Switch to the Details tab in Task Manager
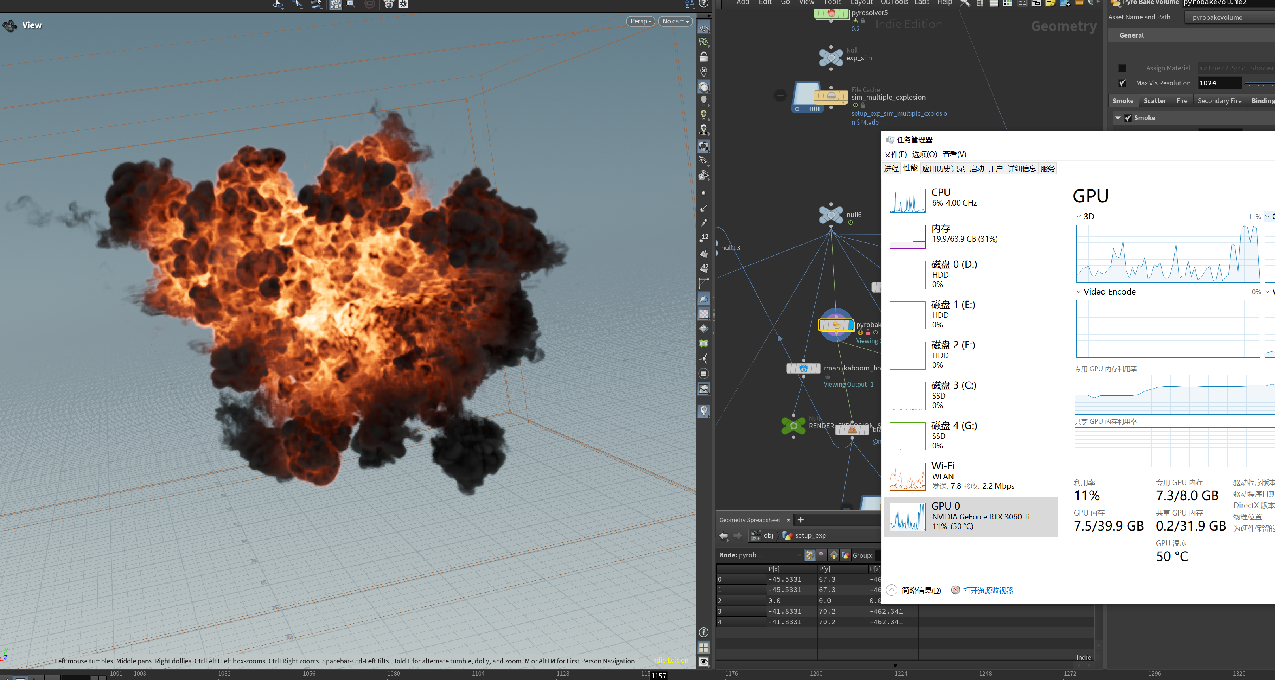 (x=1022, y=169)
